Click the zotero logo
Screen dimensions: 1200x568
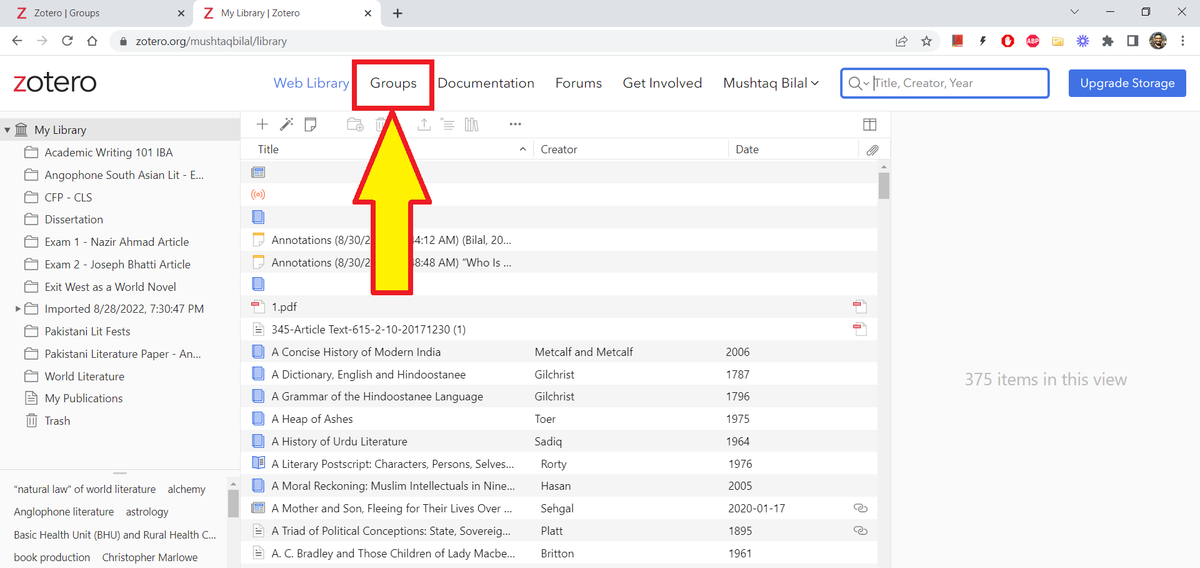[x=55, y=82]
